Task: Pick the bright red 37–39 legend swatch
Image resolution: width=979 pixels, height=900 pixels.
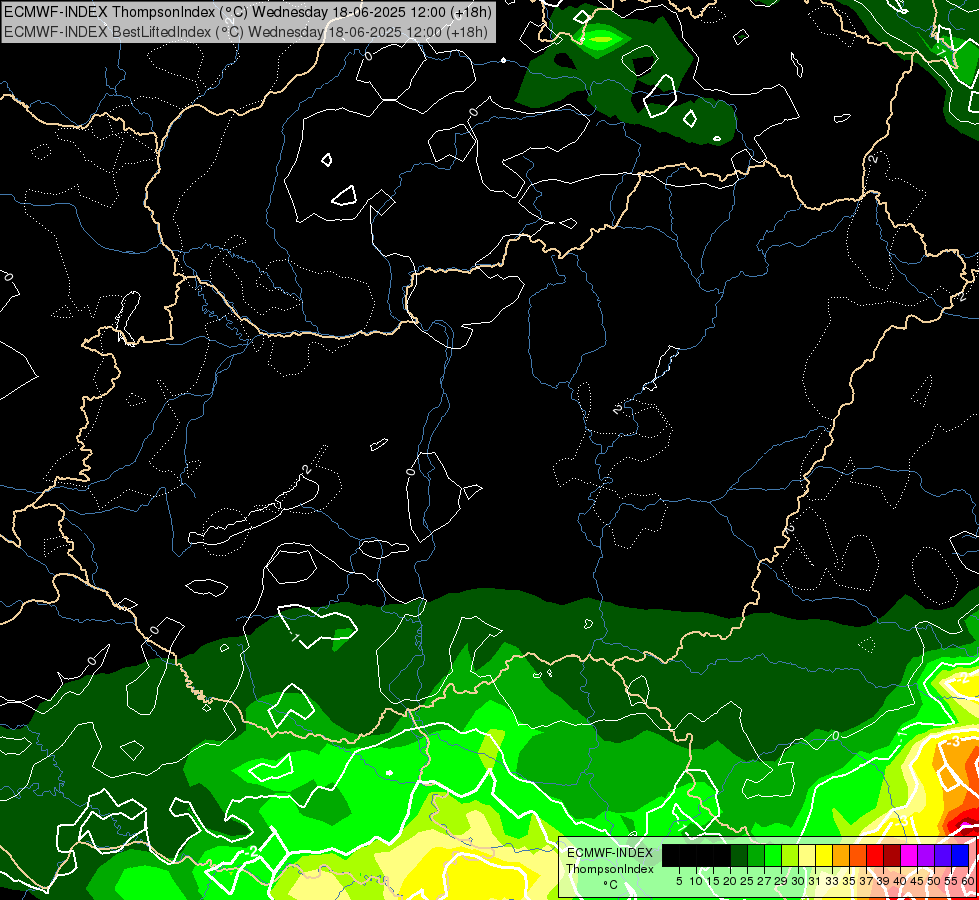Action: point(875,856)
